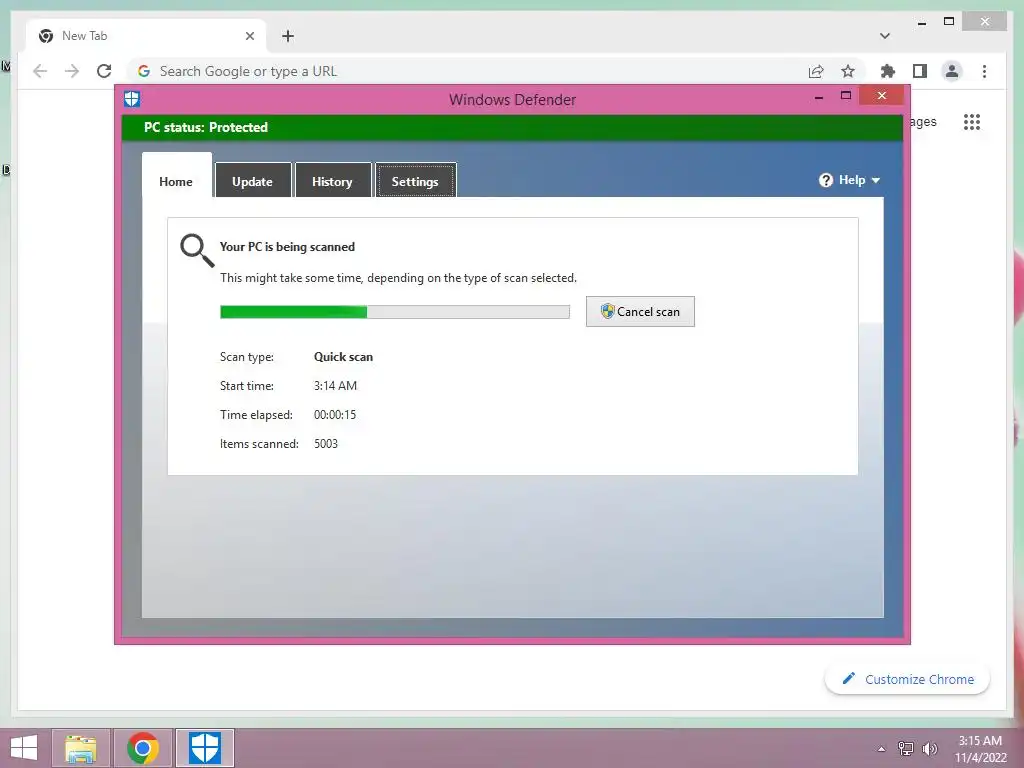Click the Windows Defender shield title icon
This screenshot has width=1024, height=768.
point(132,99)
